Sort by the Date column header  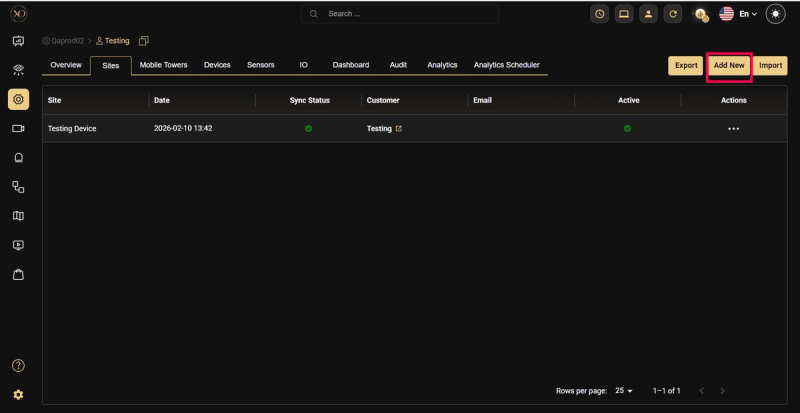click(161, 100)
